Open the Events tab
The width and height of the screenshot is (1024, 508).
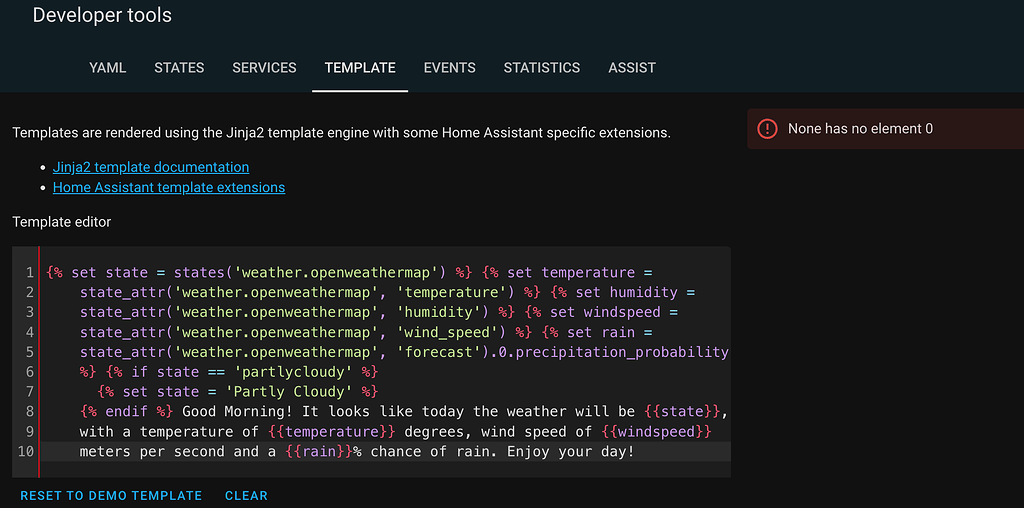coord(449,68)
